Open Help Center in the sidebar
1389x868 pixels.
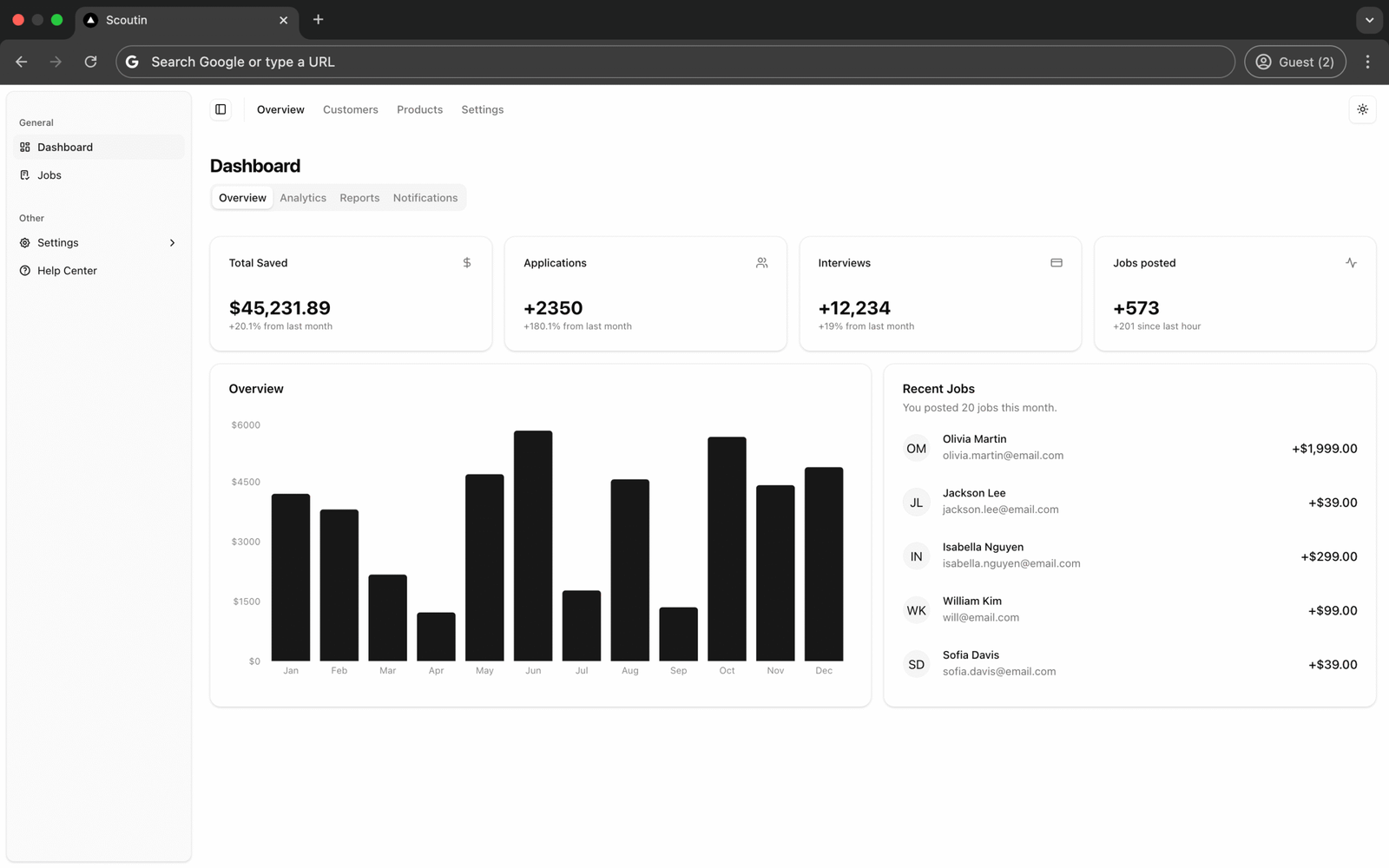click(99, 271)
